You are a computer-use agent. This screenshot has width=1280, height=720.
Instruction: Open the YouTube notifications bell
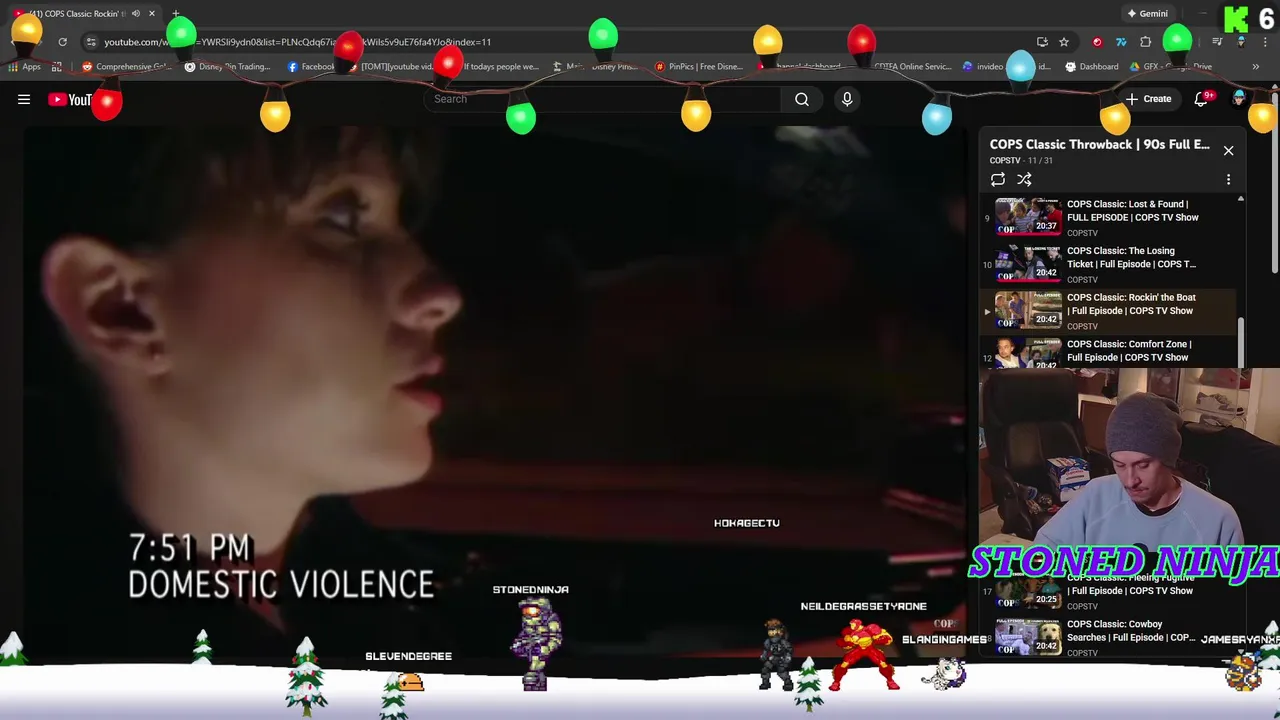[x=1203, y=99]
